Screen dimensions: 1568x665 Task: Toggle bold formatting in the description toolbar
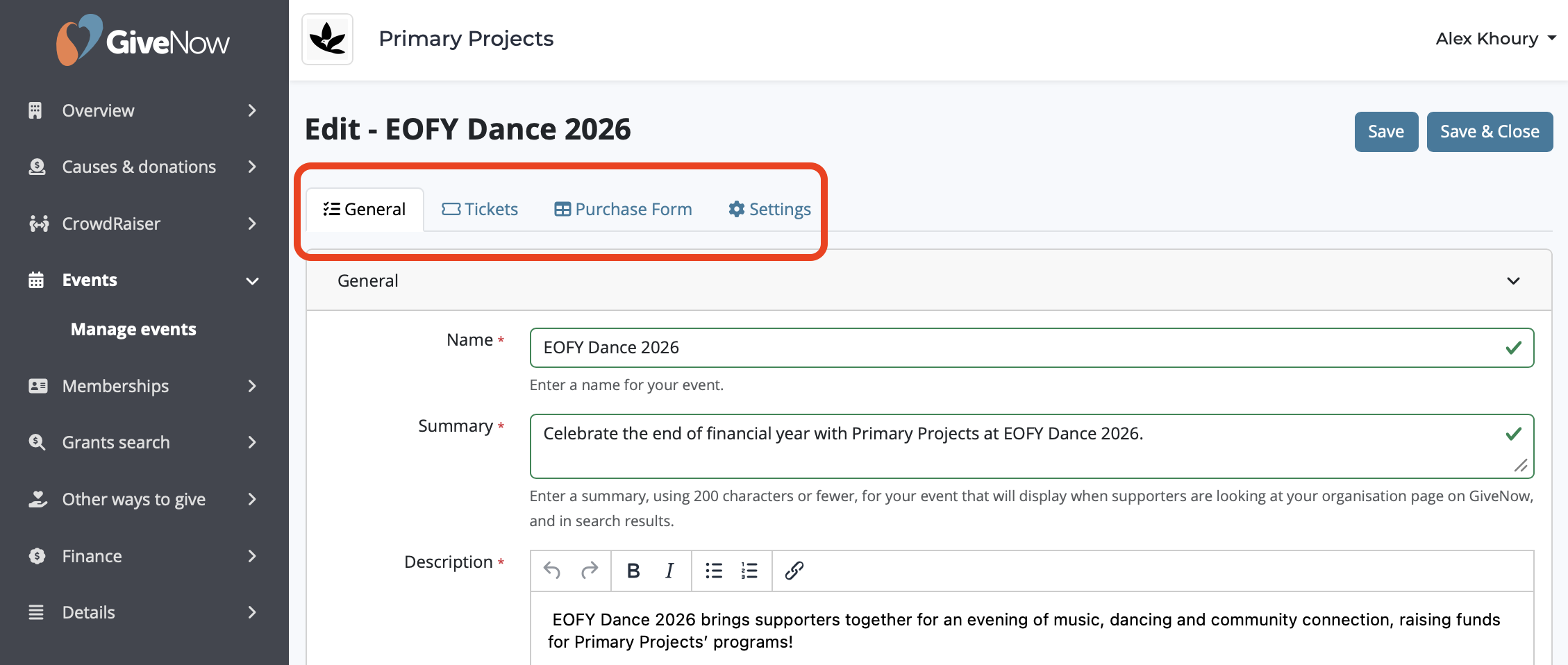click(x=633, y=571)
